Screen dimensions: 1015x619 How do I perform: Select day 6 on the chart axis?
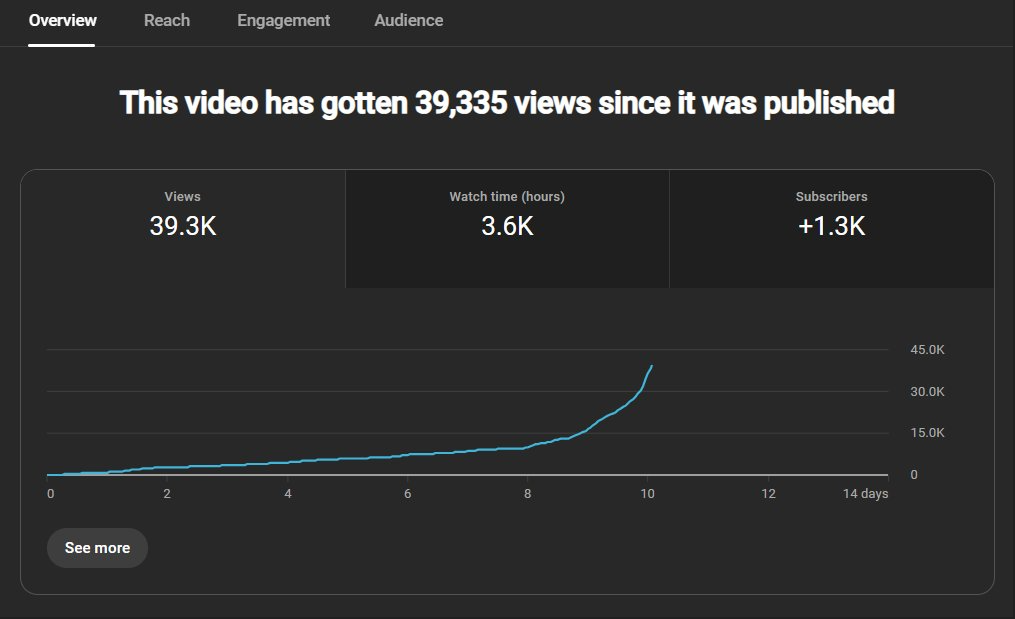(x=408, y=494)
